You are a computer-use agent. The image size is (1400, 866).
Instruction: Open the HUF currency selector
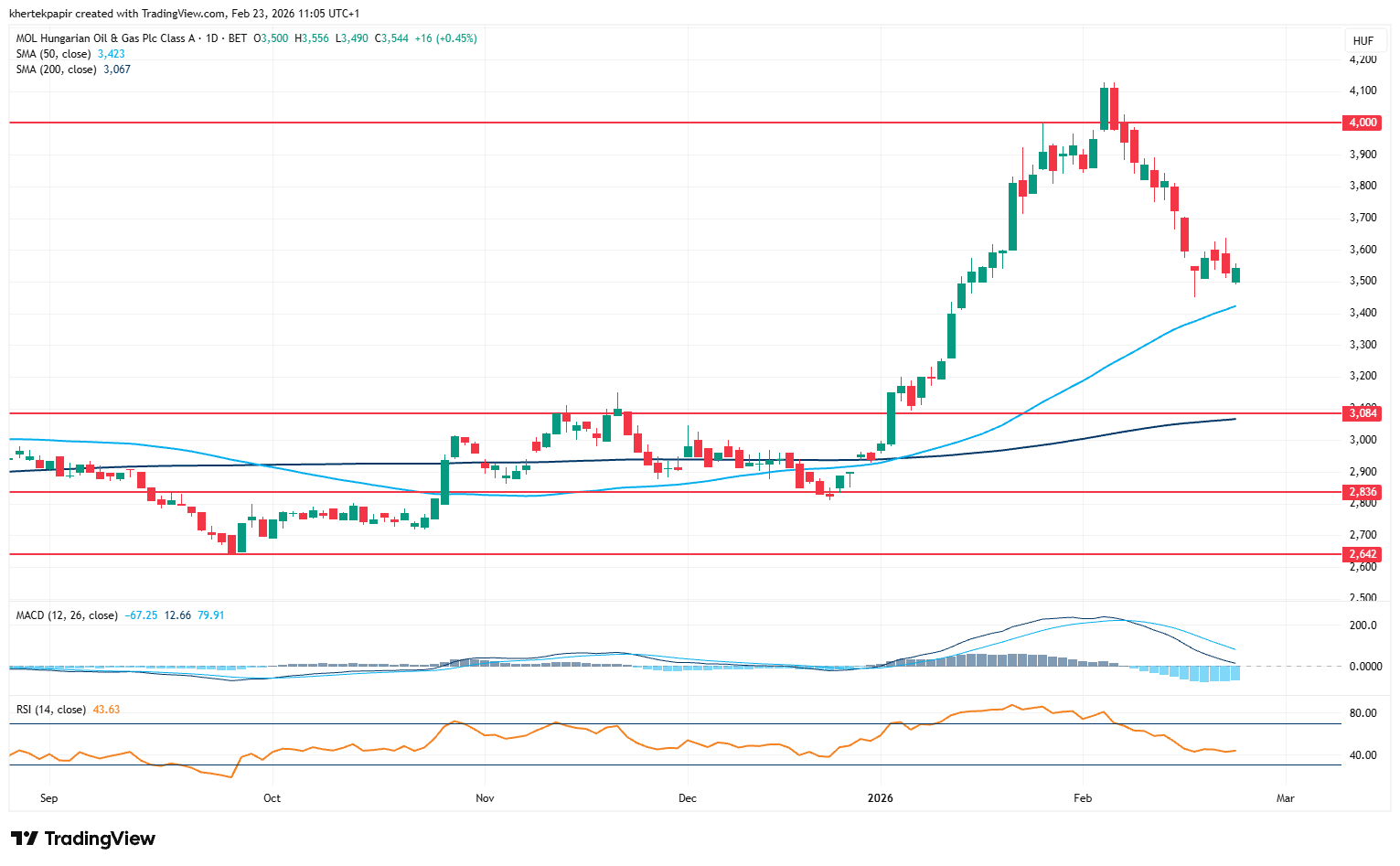(1363, 40)
